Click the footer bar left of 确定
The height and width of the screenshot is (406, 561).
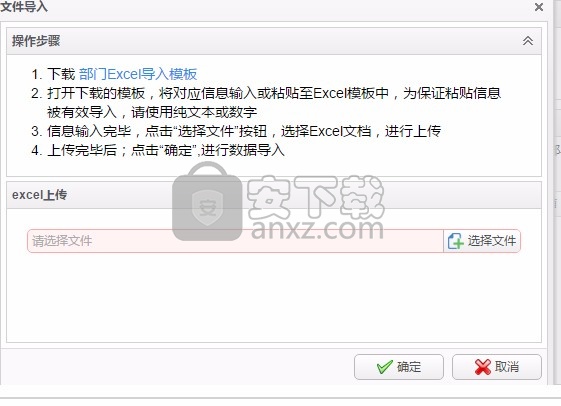point(177,367)
